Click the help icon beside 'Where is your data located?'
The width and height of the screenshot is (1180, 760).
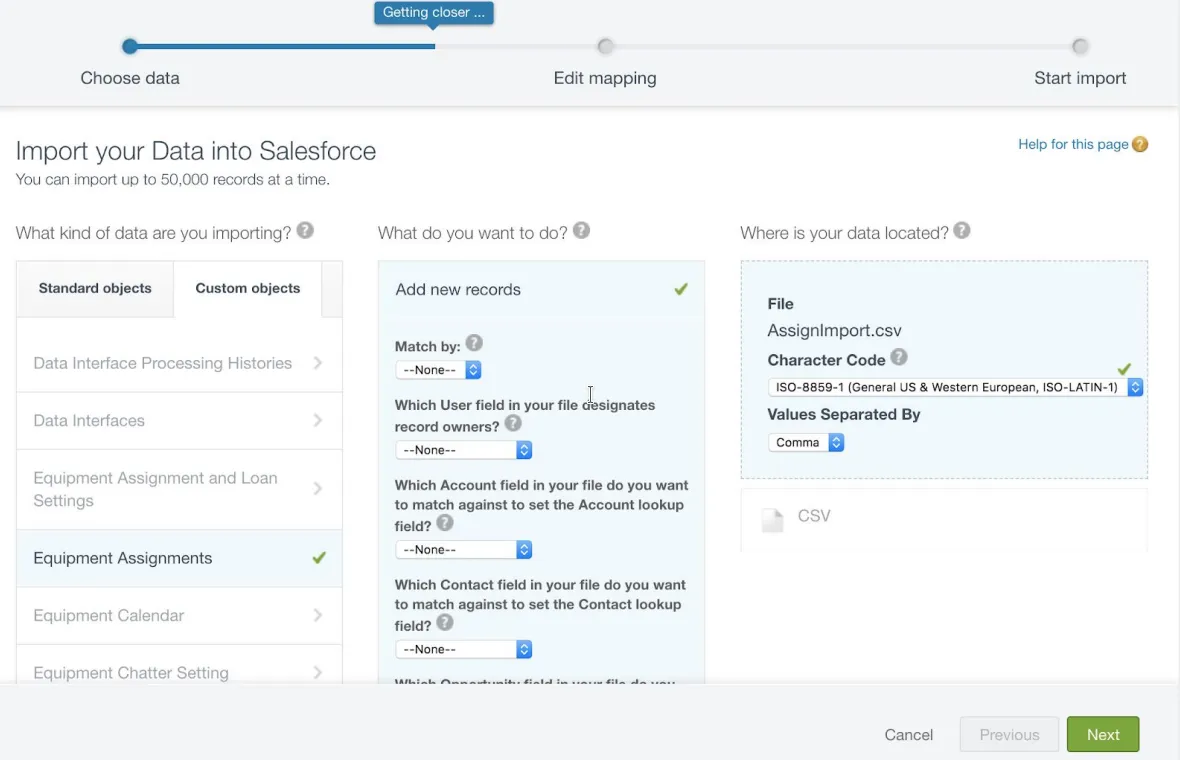click(962, 231)
